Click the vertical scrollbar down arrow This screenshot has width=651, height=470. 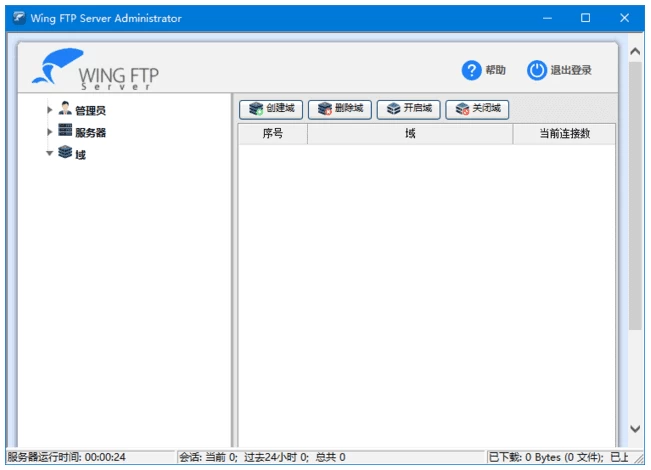click(x=635, y=428)
